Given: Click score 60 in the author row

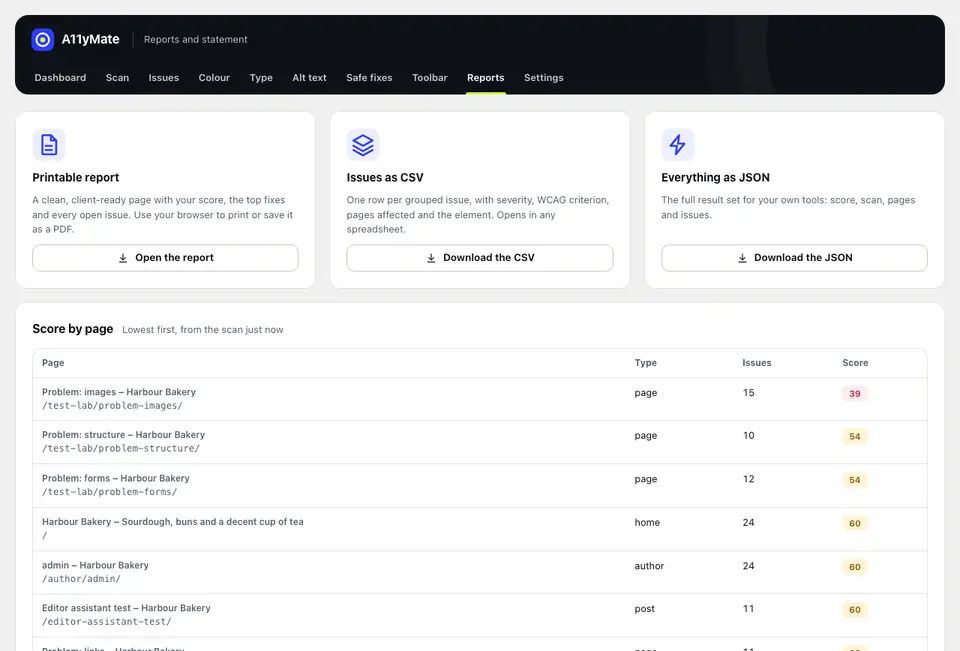Looking at the screenshot, I should [x=855, y=567].
